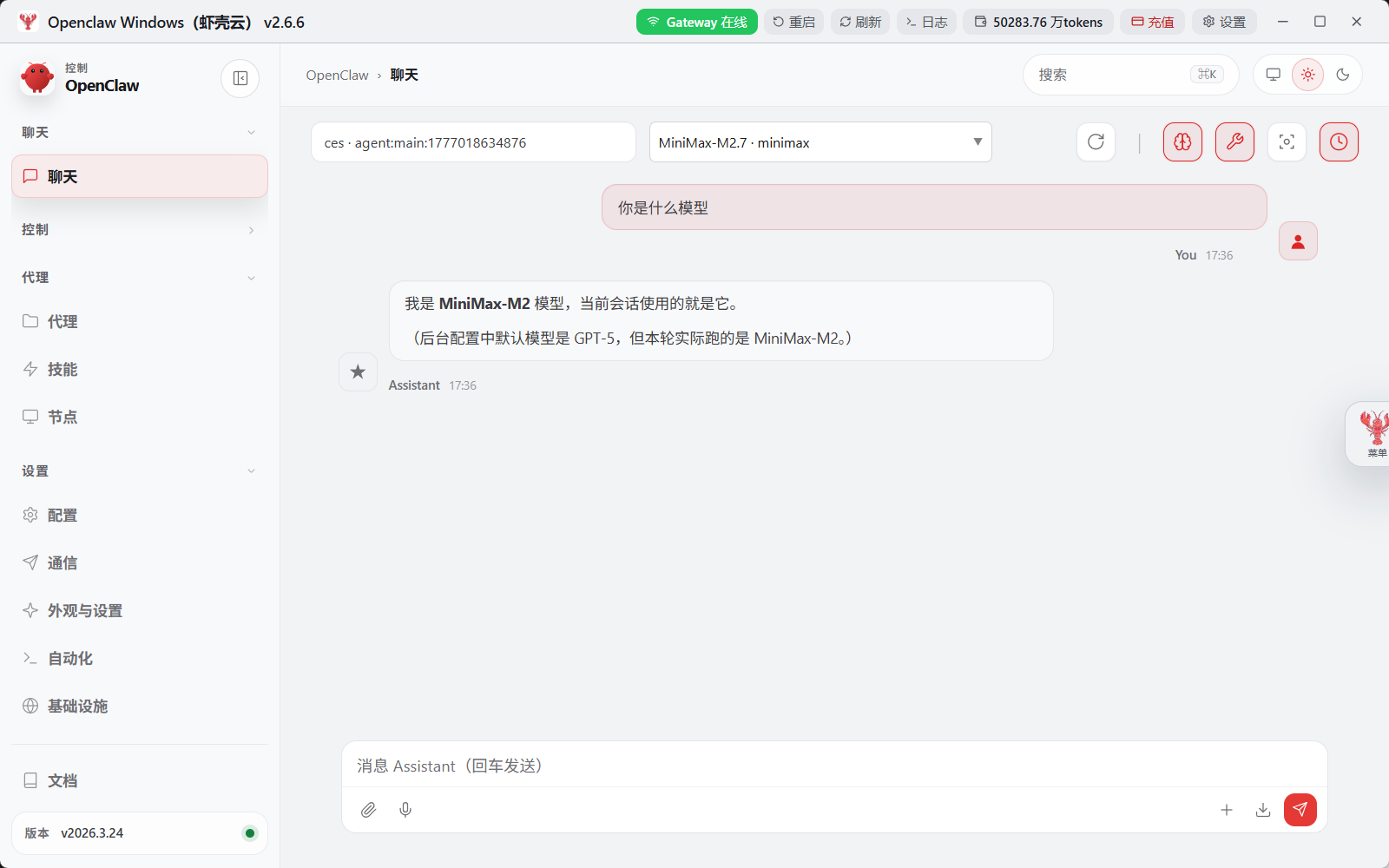This screenshot has width=1389, height=868.
Task: Maximize the Openclaw window
Action: [1320, 22]
